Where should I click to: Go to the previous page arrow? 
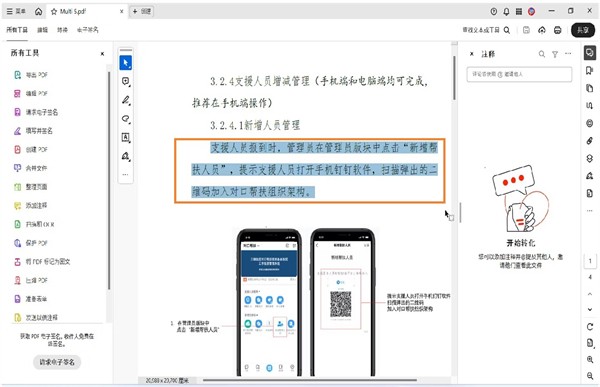tap(590, 294)
